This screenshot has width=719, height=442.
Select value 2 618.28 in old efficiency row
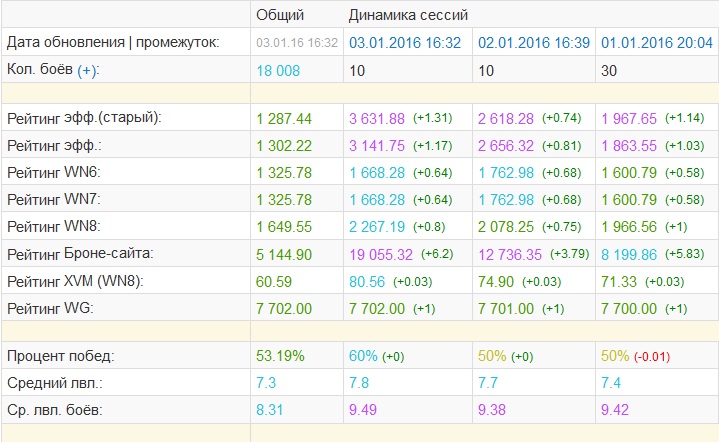[506, 119]
